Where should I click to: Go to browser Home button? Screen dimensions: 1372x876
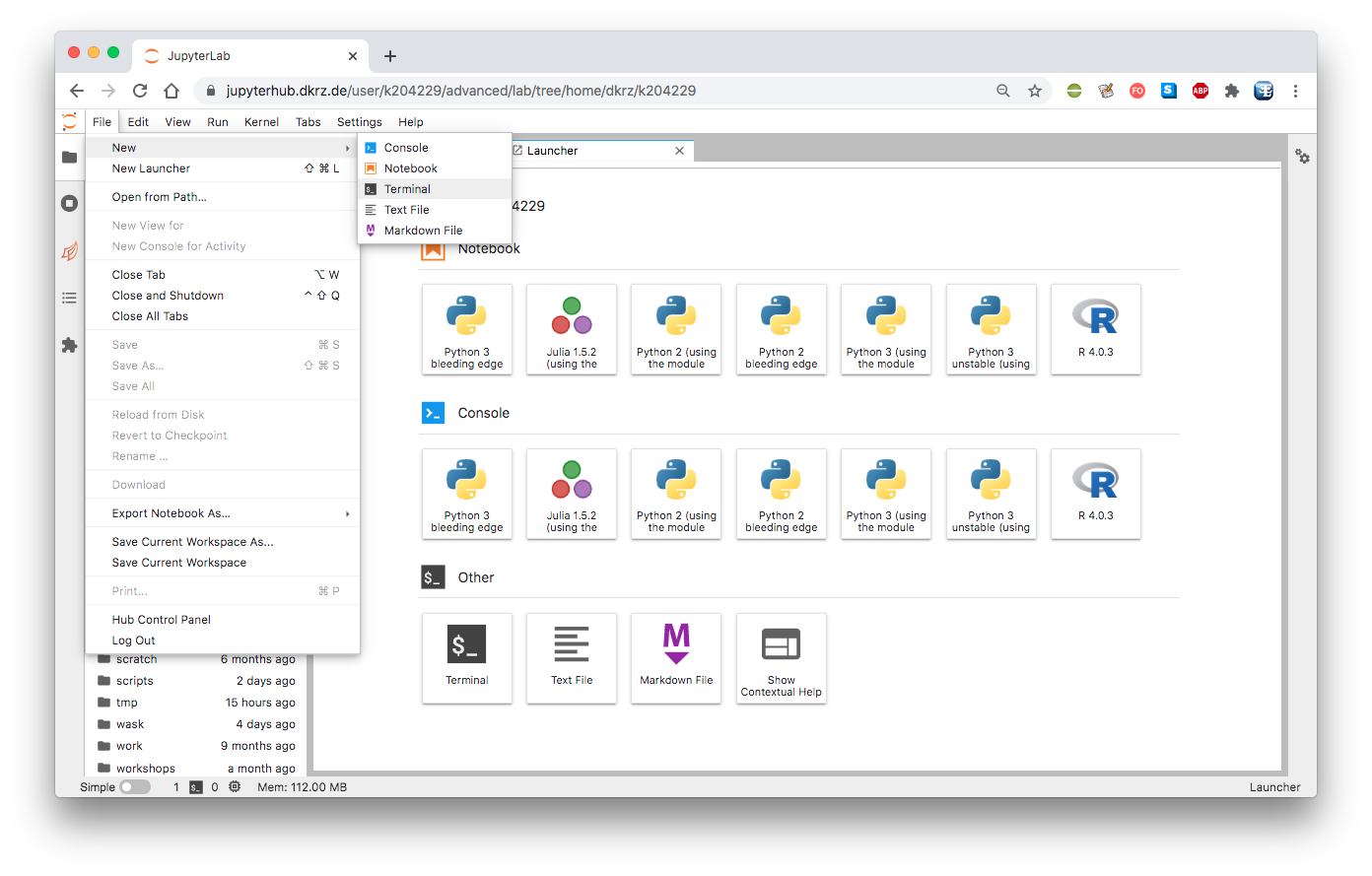[x=171, y=91]
